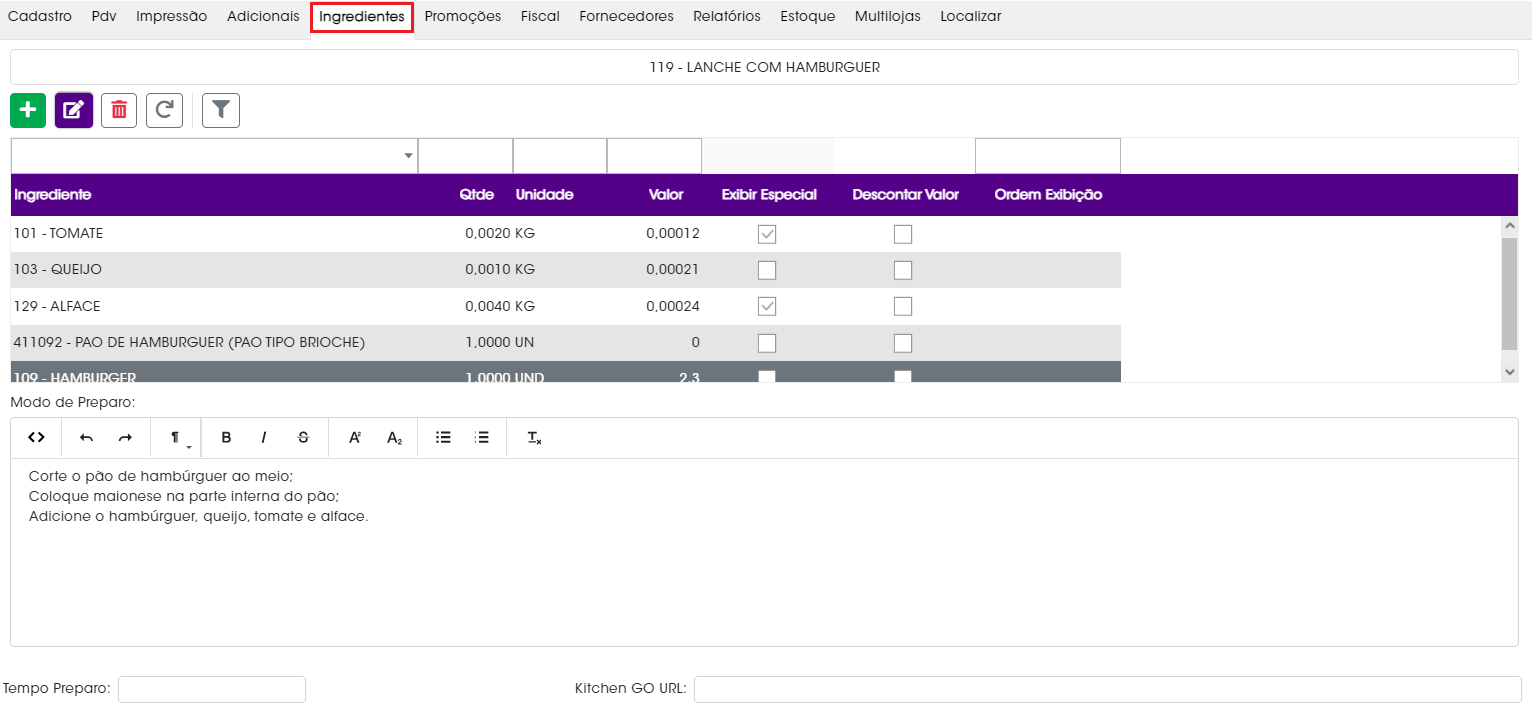Open the Relatórios tab

pyautogui.click(x=727, y=17)
